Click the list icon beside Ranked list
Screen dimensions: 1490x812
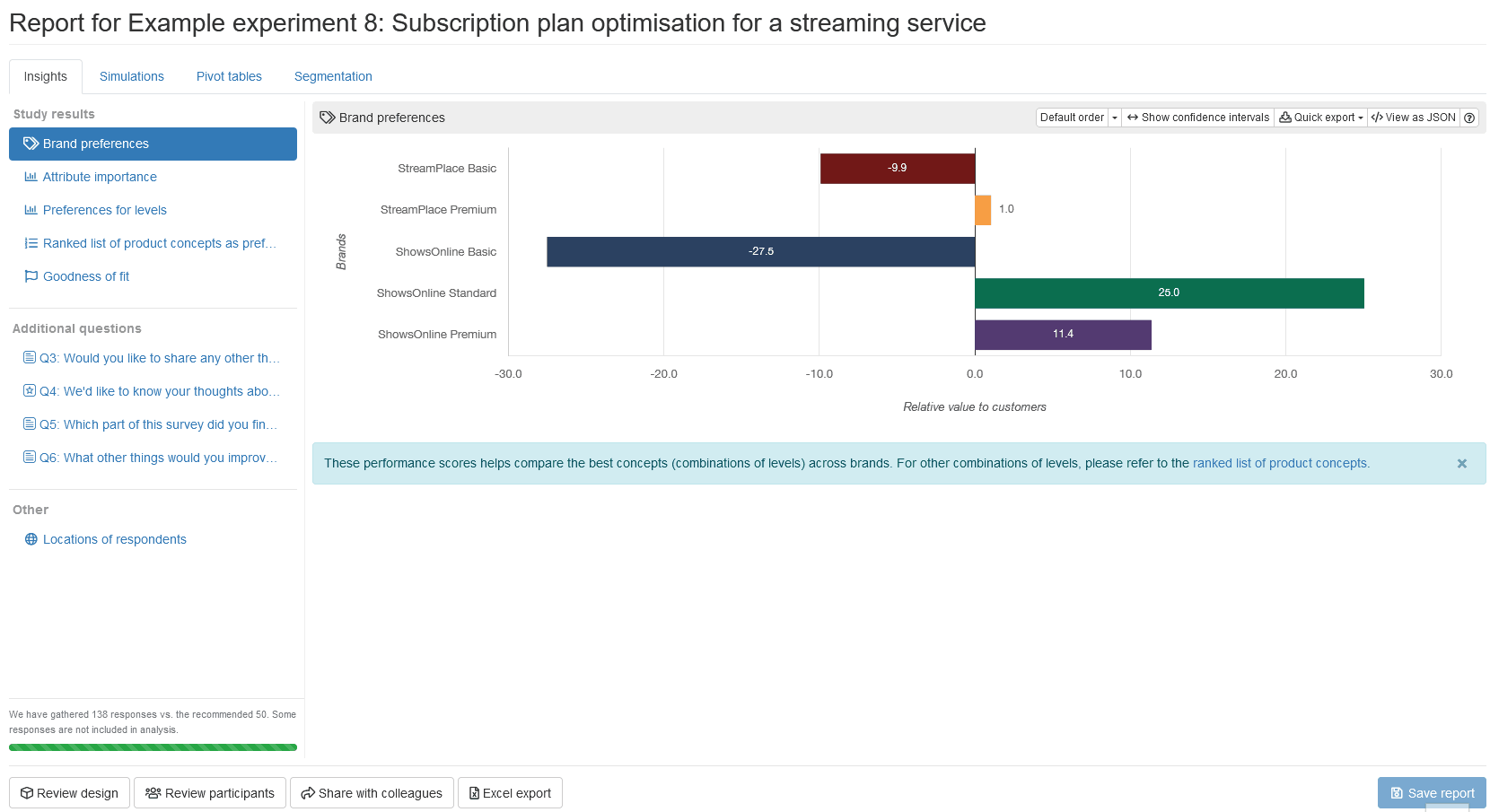pyautogui.click(x=31, y=243)
